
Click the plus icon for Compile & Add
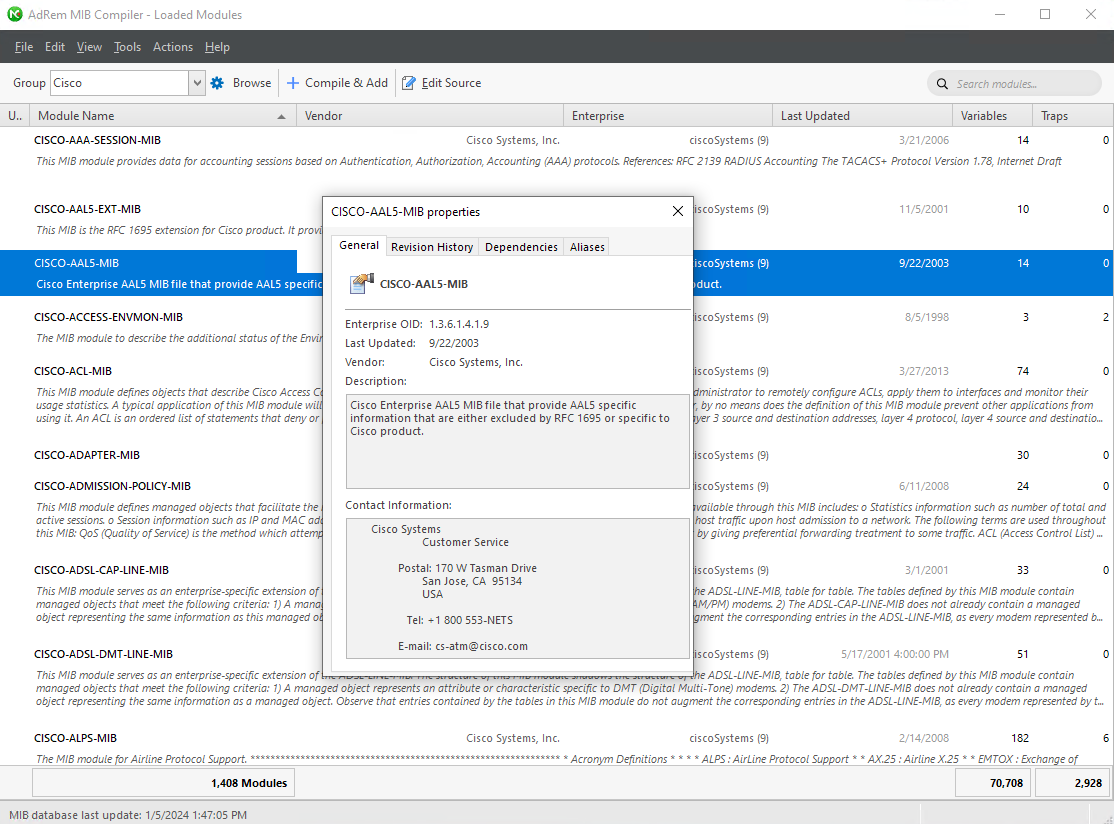[x=293, y=83]
